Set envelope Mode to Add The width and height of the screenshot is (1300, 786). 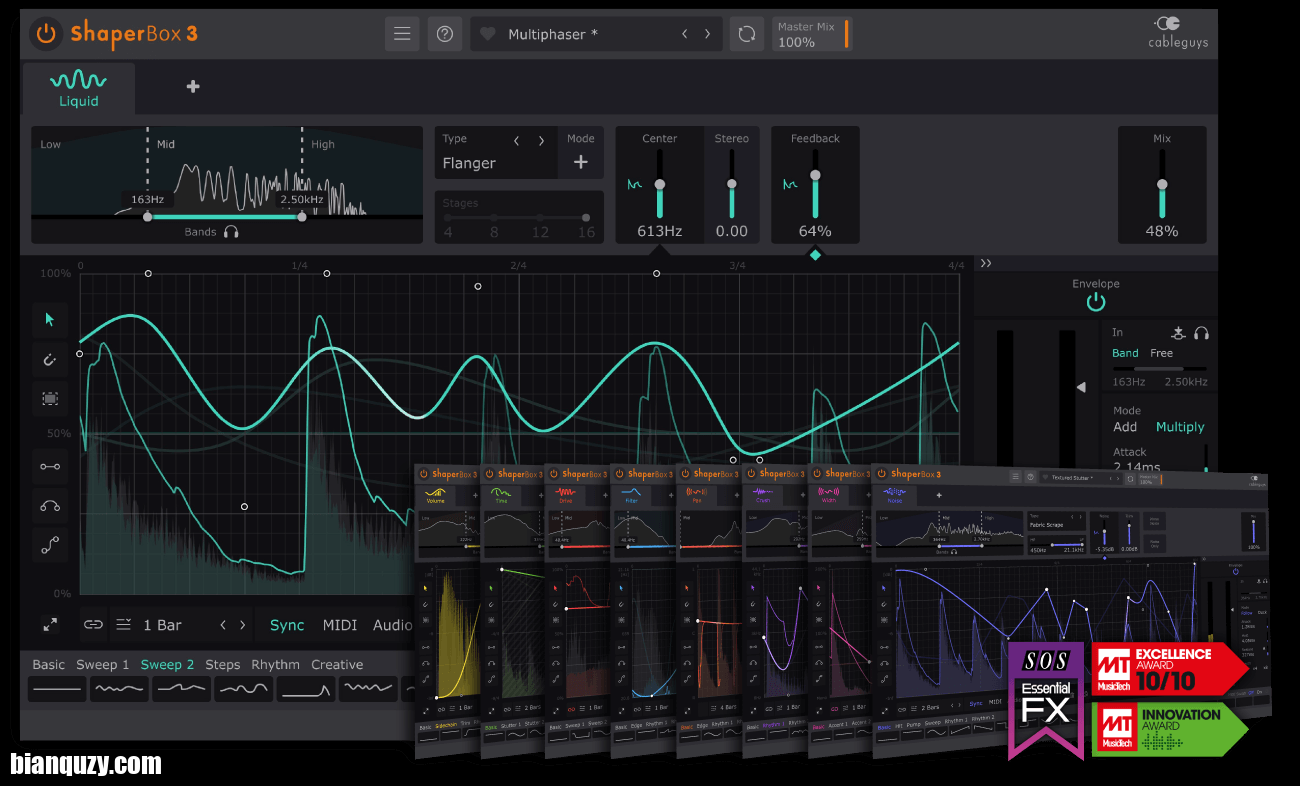1125,427
